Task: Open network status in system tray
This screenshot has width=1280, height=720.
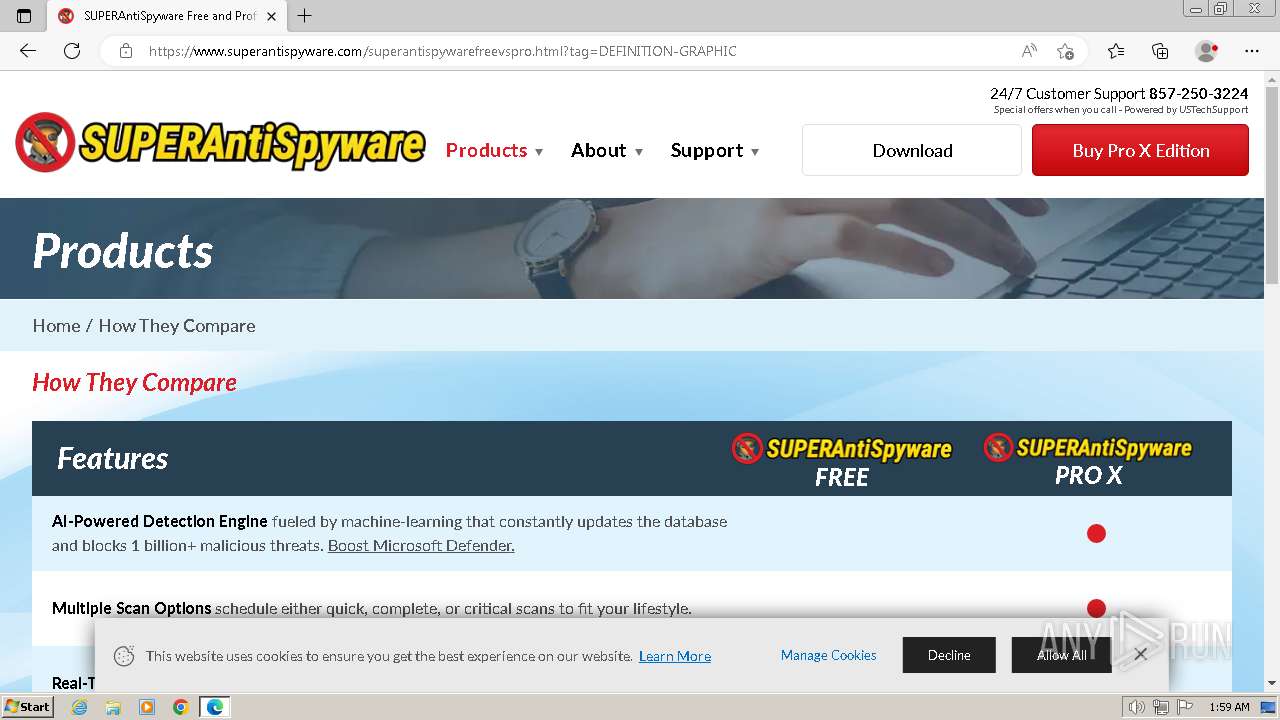Action: tap(1160, 707)
